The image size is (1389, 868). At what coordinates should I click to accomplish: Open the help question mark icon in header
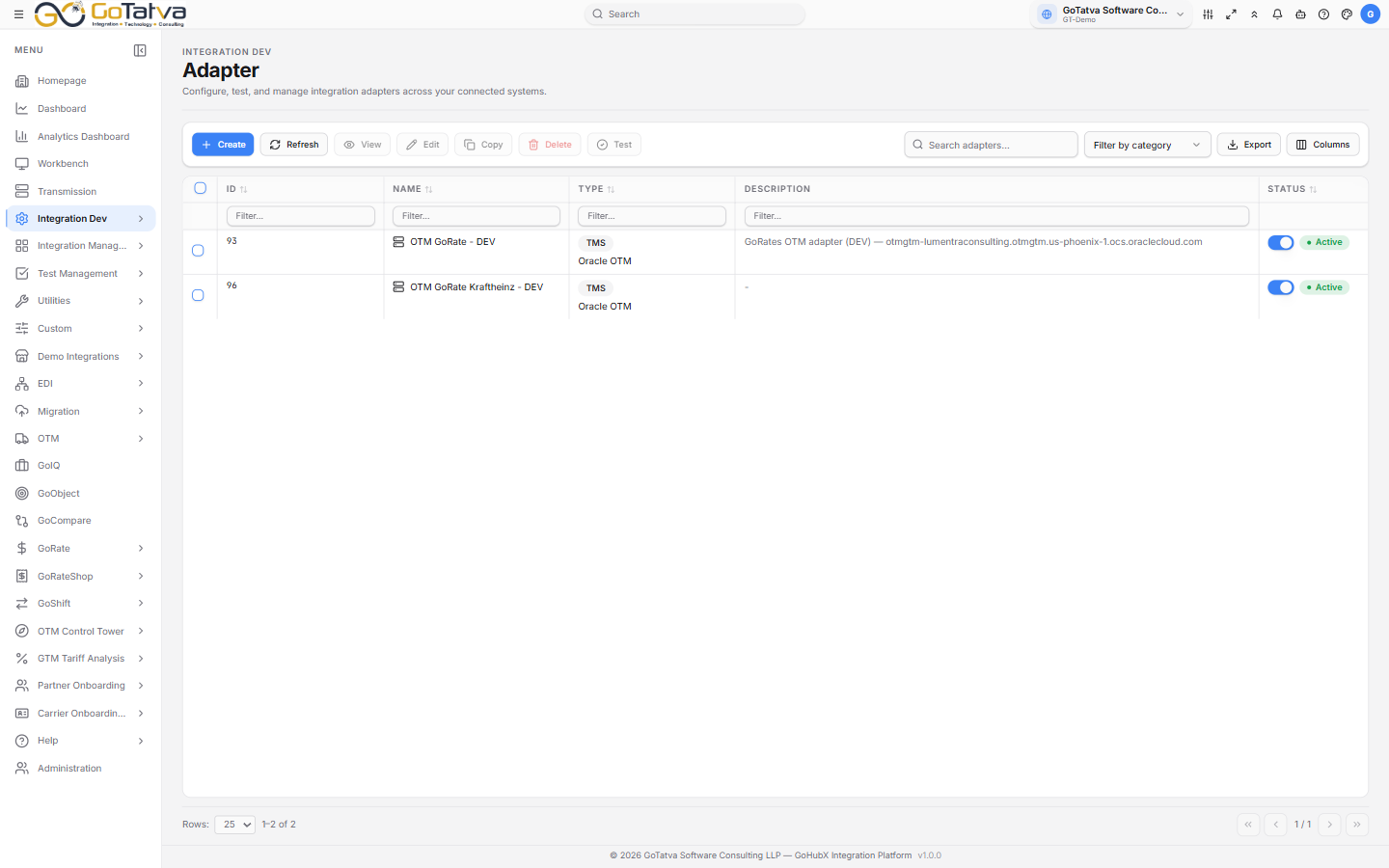click(1323, 14)
